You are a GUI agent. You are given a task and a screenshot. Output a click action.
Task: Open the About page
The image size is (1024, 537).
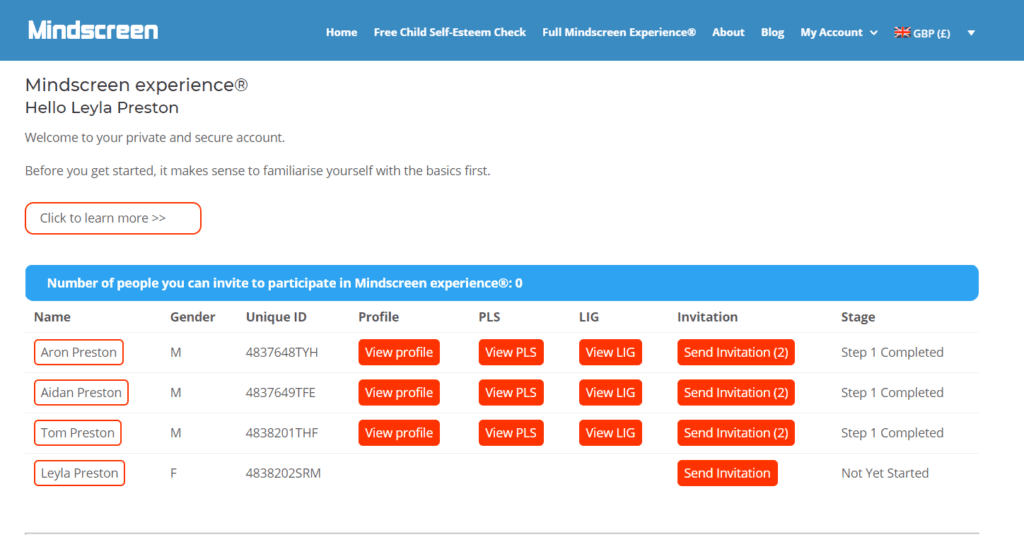tap(728, 32)
